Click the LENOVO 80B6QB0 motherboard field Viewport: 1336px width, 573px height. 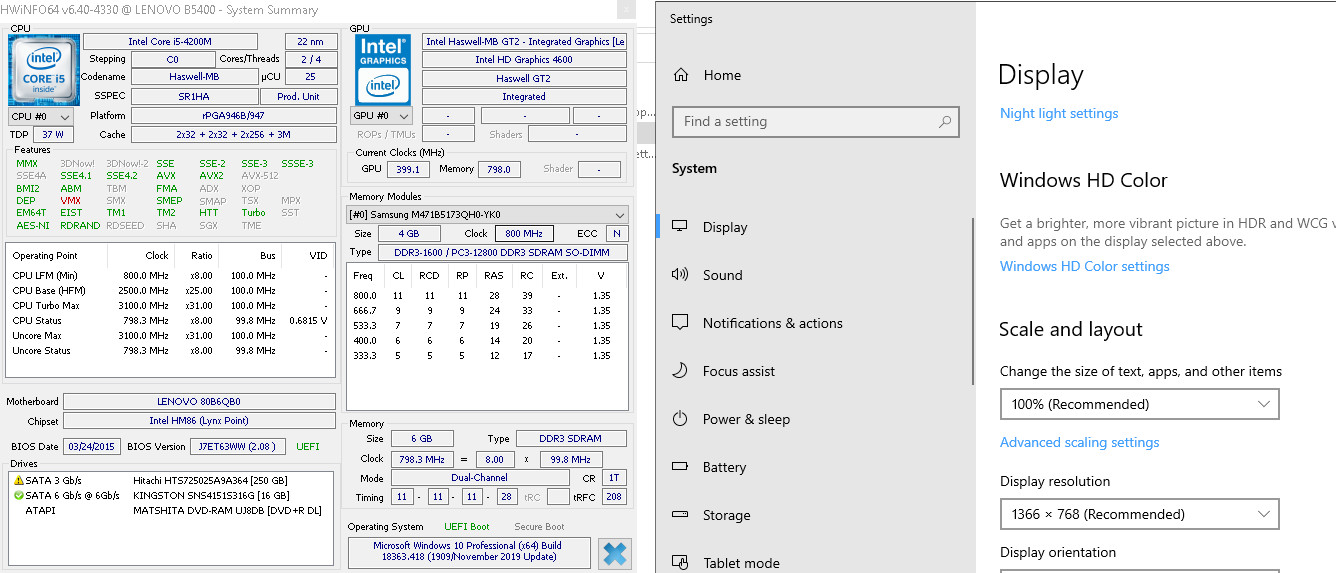point(199,402)
